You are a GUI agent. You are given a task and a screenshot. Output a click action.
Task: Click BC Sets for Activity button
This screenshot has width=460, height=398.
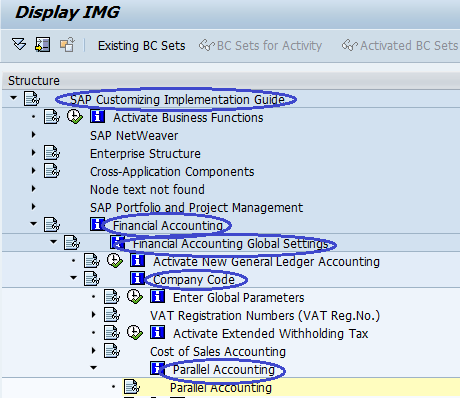click(260, 46)
